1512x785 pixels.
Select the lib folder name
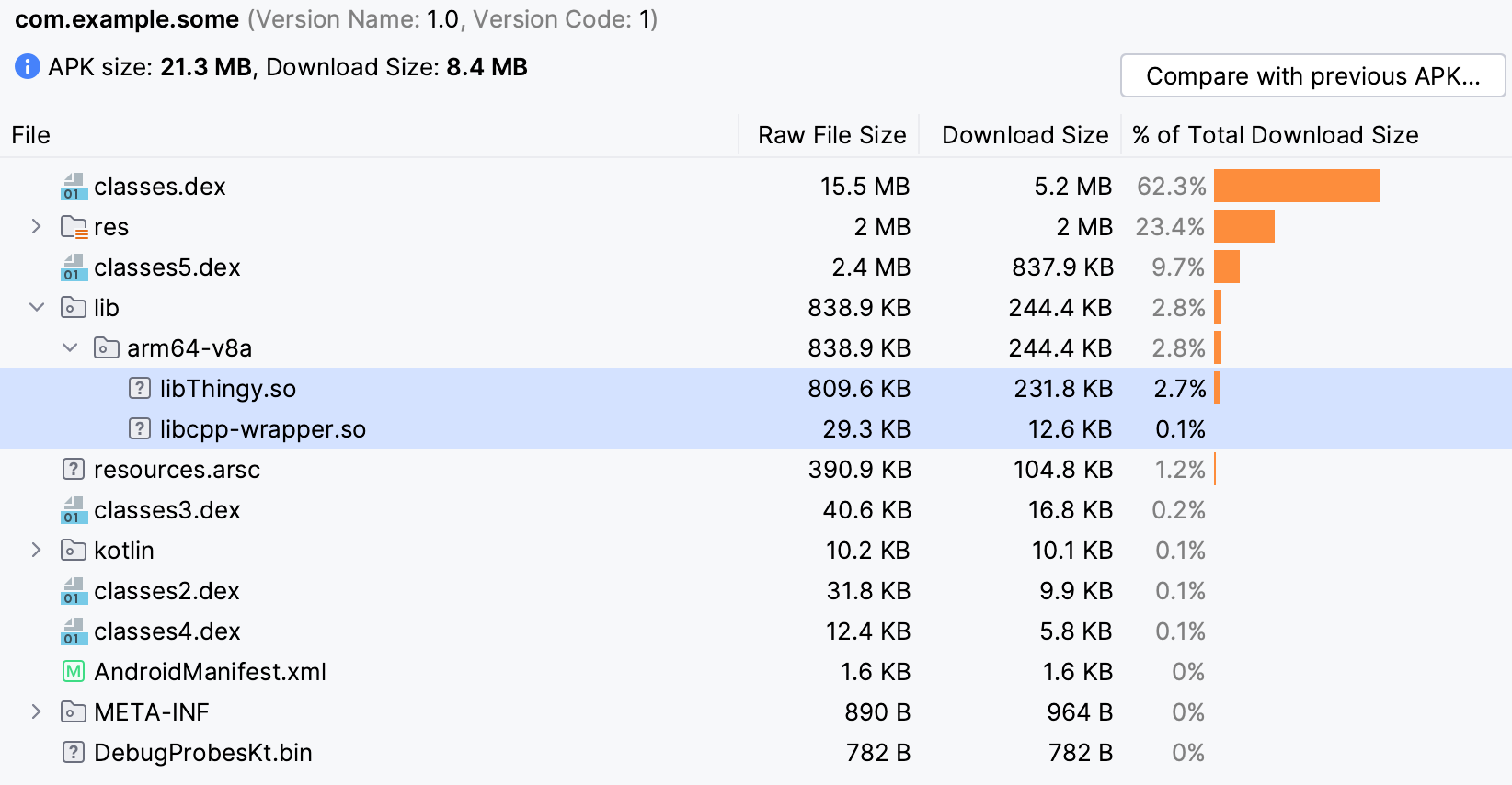tap(107, 308)
